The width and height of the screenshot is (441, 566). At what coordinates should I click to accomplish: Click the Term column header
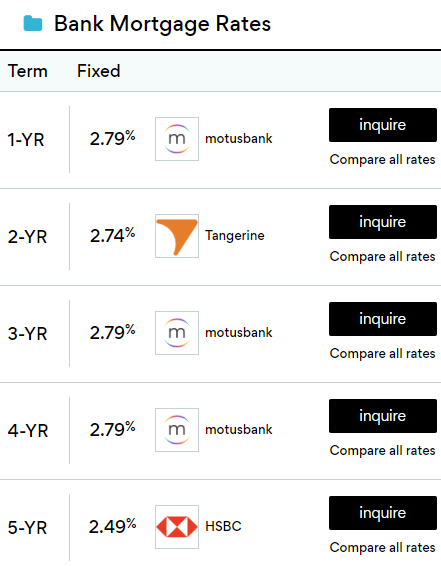point(28,71)
